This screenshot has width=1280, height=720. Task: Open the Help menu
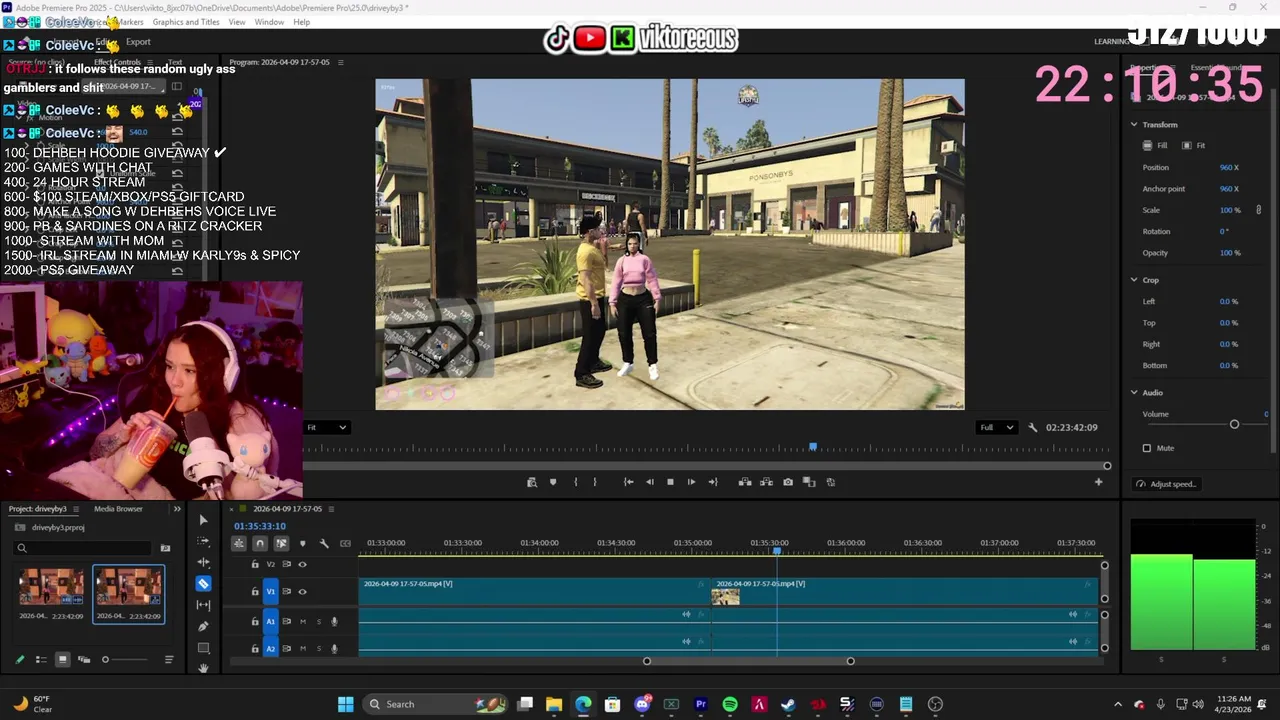coord(301,22)
